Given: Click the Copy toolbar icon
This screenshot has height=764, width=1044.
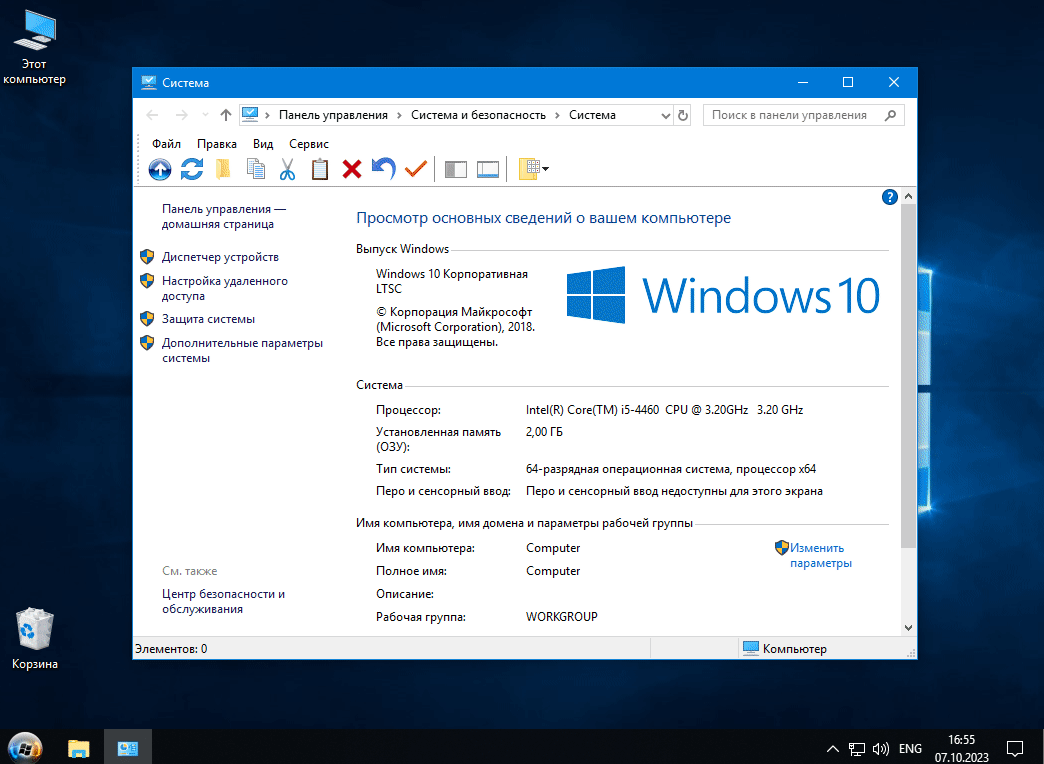Looking at the screenshot, I should pyautogui.click(x=256, y=169).
